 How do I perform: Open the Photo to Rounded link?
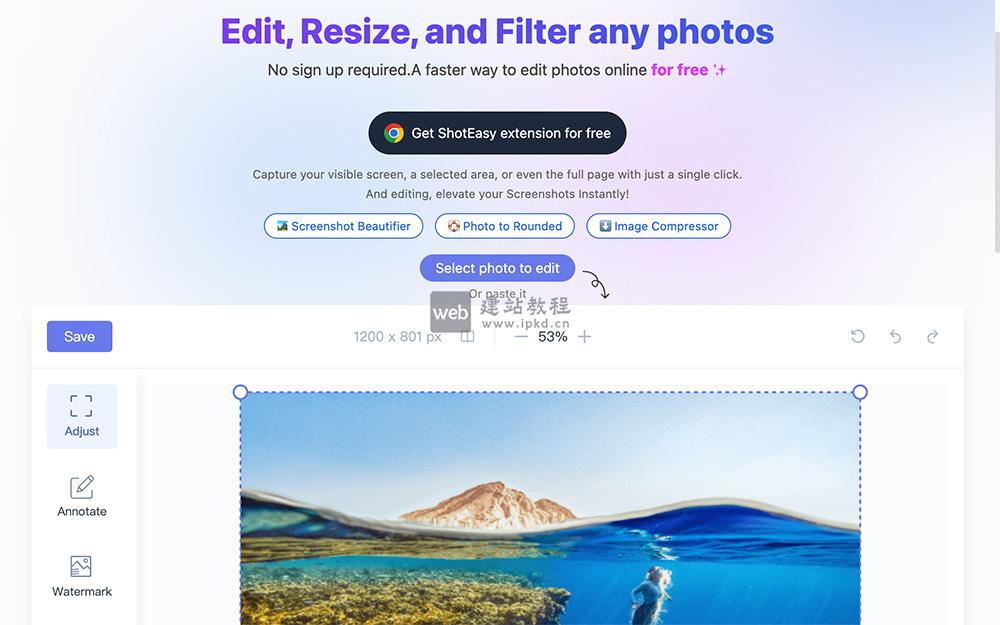pos(504,226)
